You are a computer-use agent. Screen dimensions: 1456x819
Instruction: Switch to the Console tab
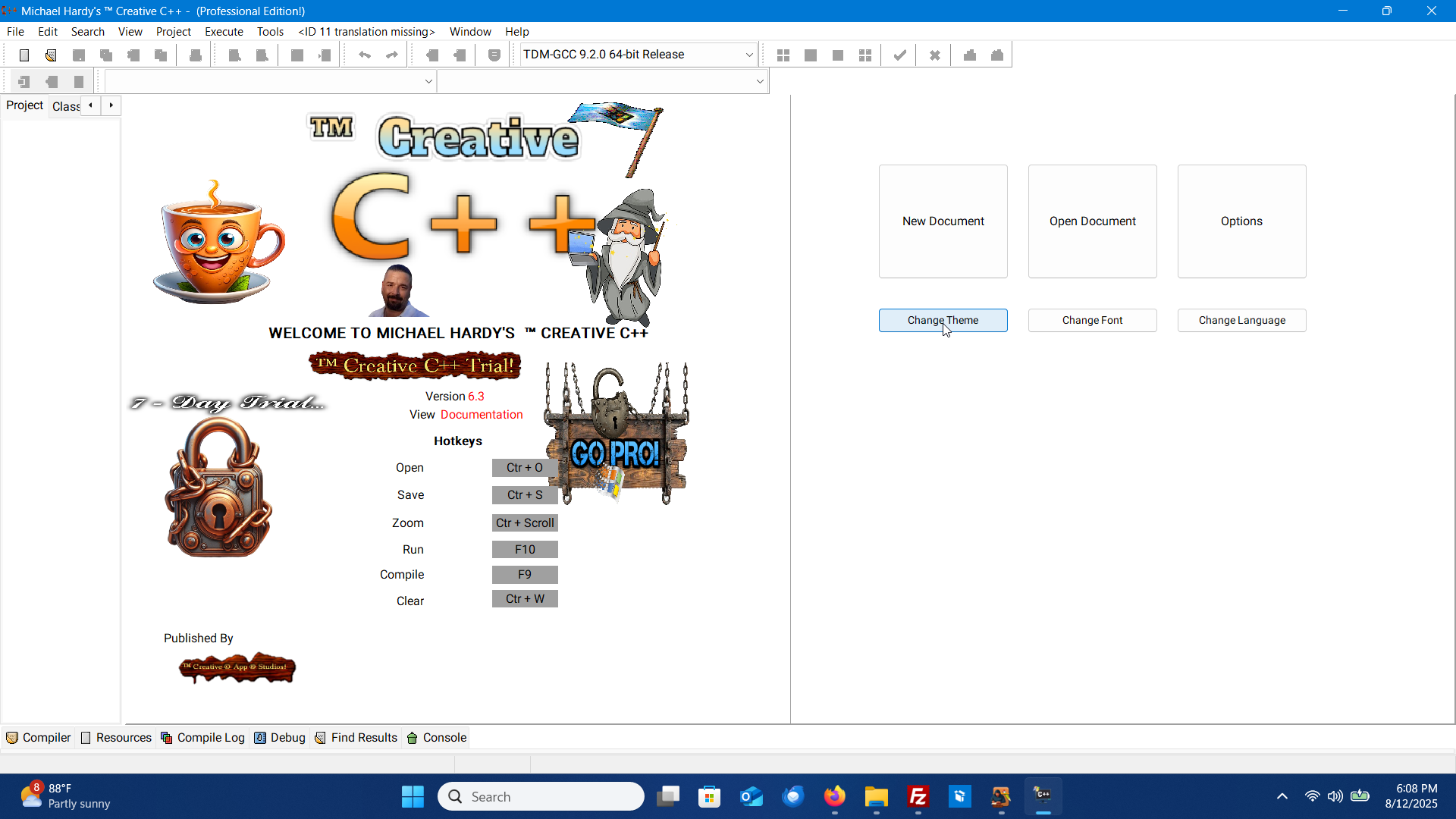[437, 738]
